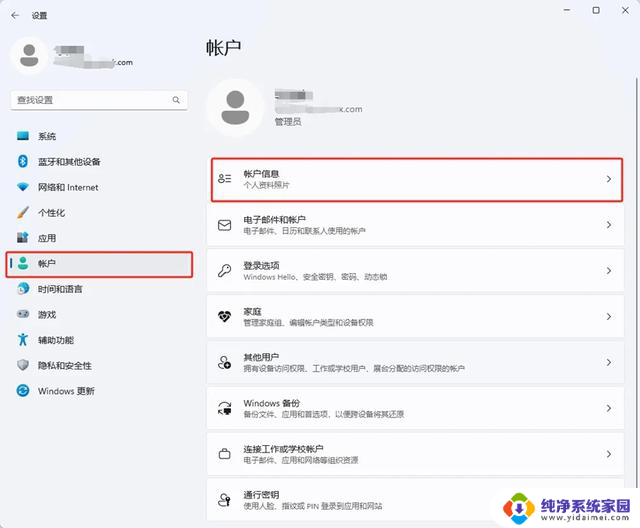Click the search magnifier icon
Viewport: 640px width, 528px height.
coord(176,100)
